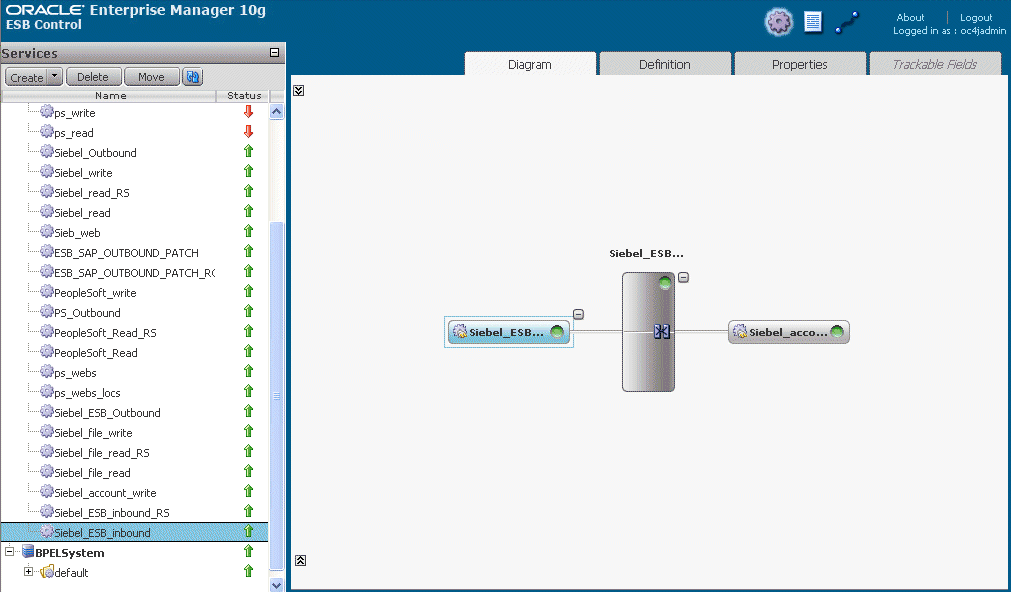Select the Siebel_file_write service

(93, 433)
